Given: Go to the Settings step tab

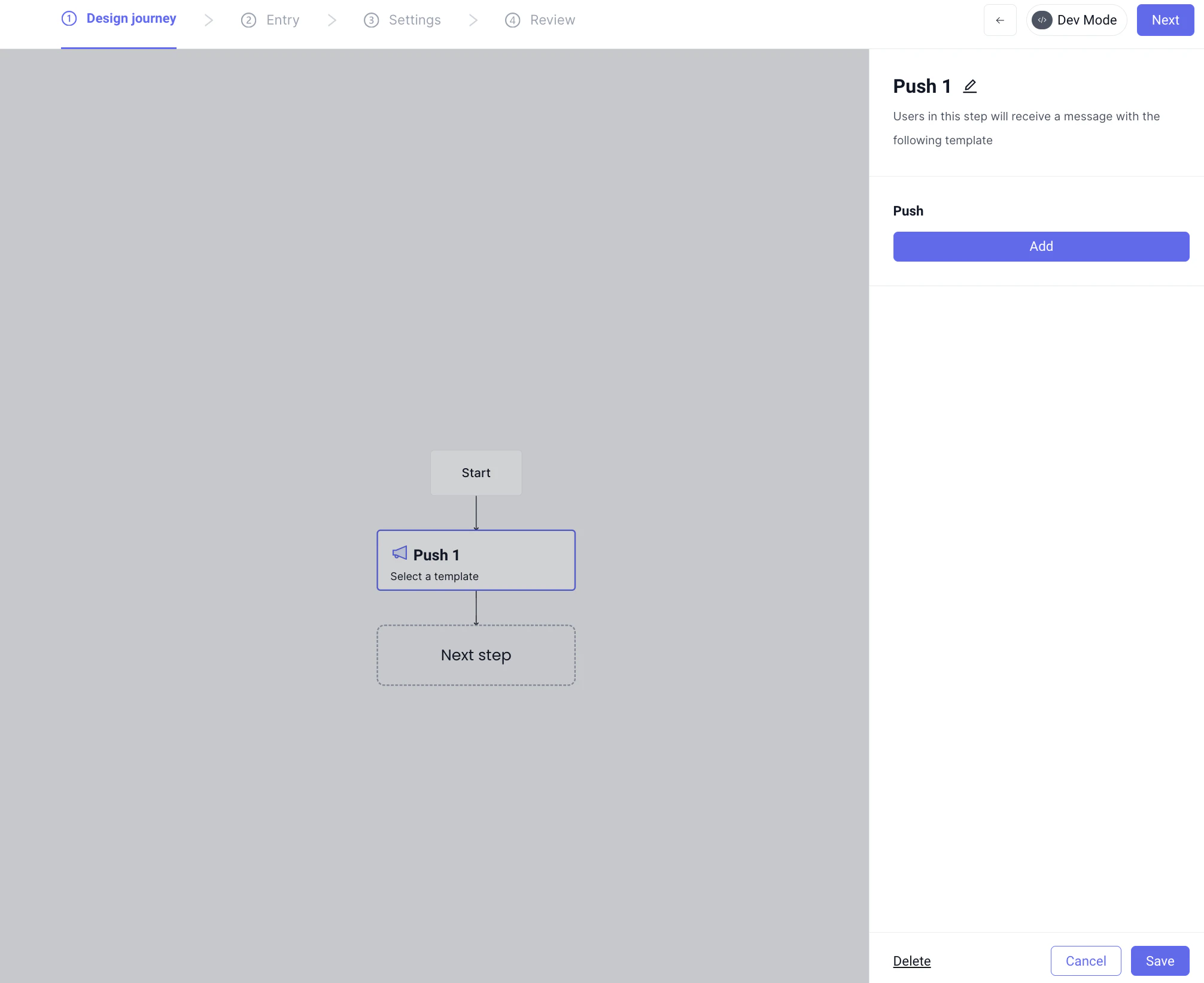Looking at the screenshot, I should tap(414, 20).
